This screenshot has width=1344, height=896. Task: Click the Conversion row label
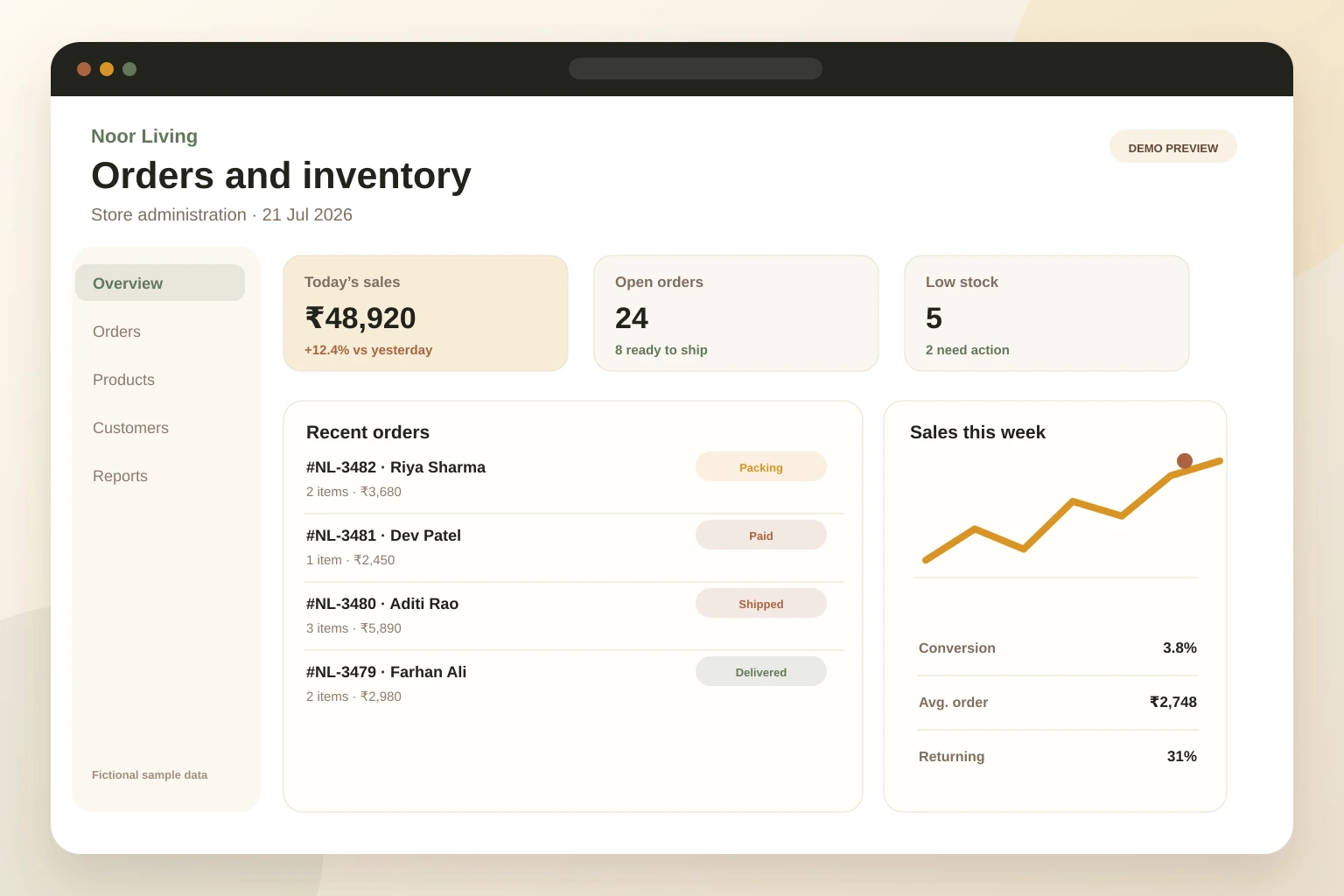(x=957, y=648)
